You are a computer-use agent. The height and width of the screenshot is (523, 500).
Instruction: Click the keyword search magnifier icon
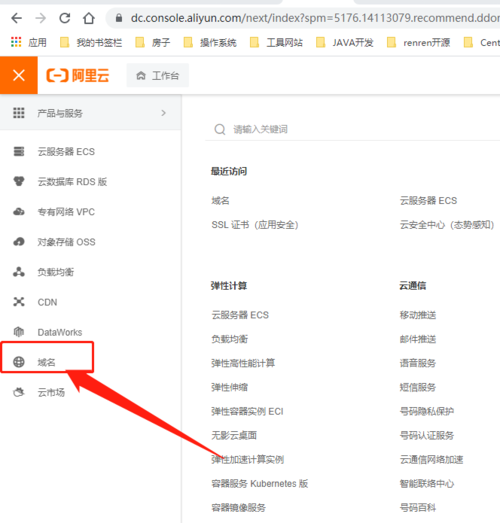click(x=220, y=129)
